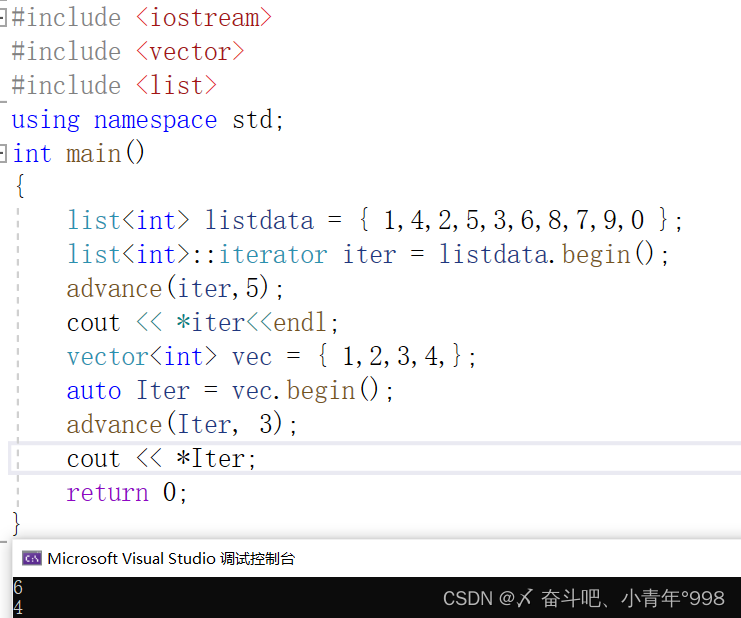Click 'cout << *iter<<endl;' statement
The width and height of the screenshot is (741, 618).
pos(203,323)
